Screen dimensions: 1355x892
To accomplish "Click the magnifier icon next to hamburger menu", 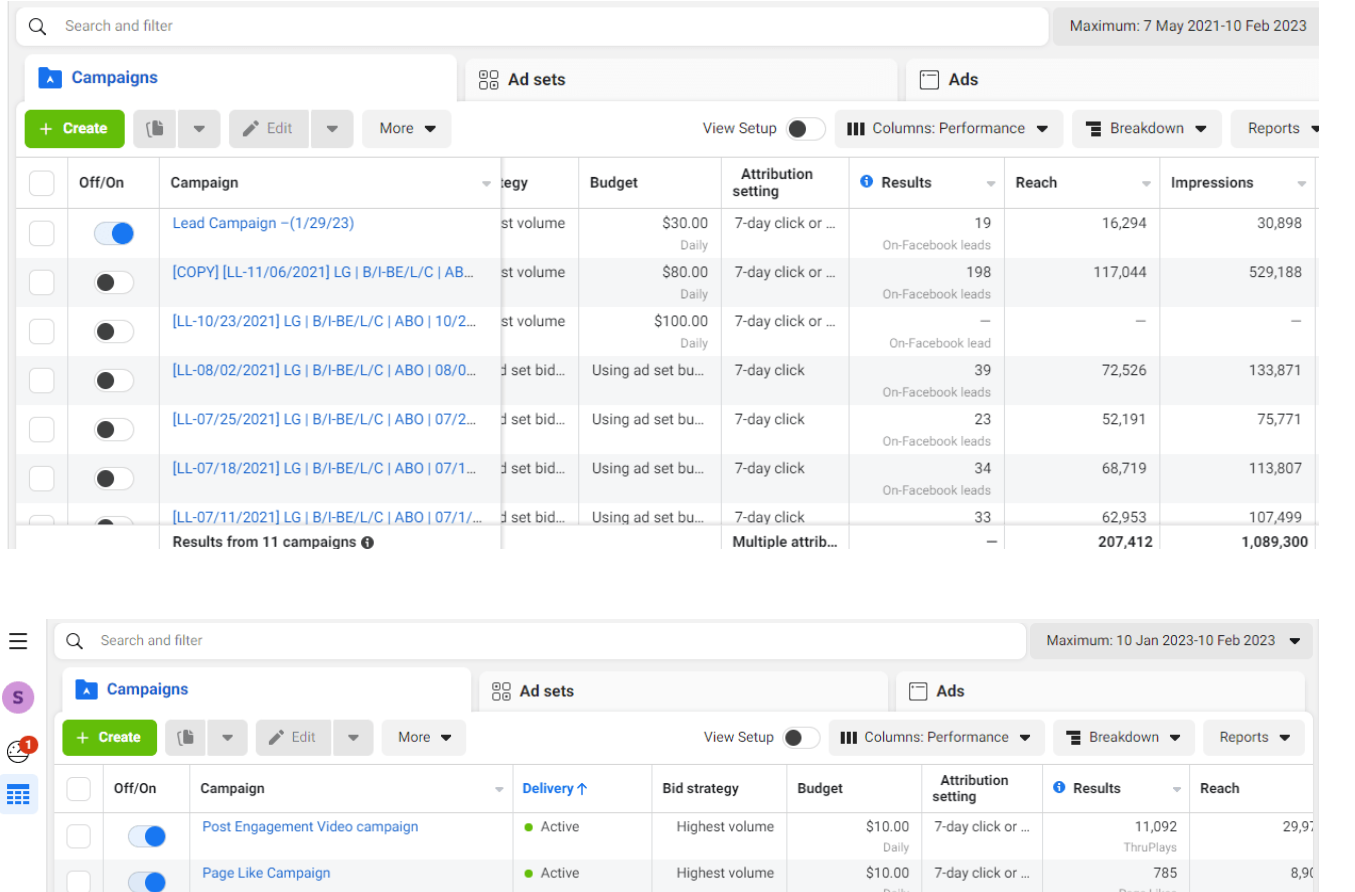I will point(74,641).
